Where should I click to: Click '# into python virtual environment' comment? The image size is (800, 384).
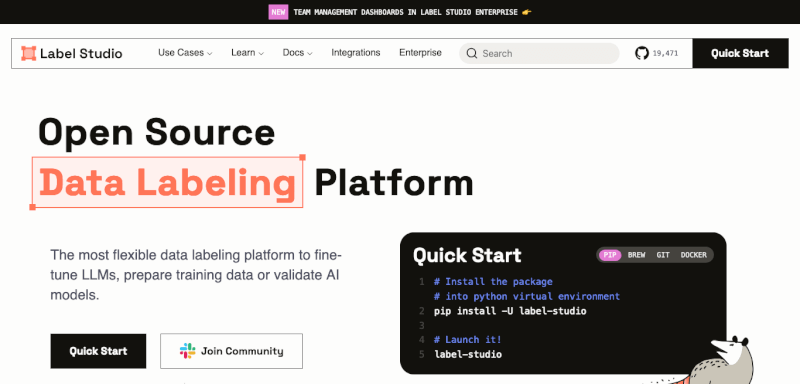pyautogui.click(x=527, y=296)
